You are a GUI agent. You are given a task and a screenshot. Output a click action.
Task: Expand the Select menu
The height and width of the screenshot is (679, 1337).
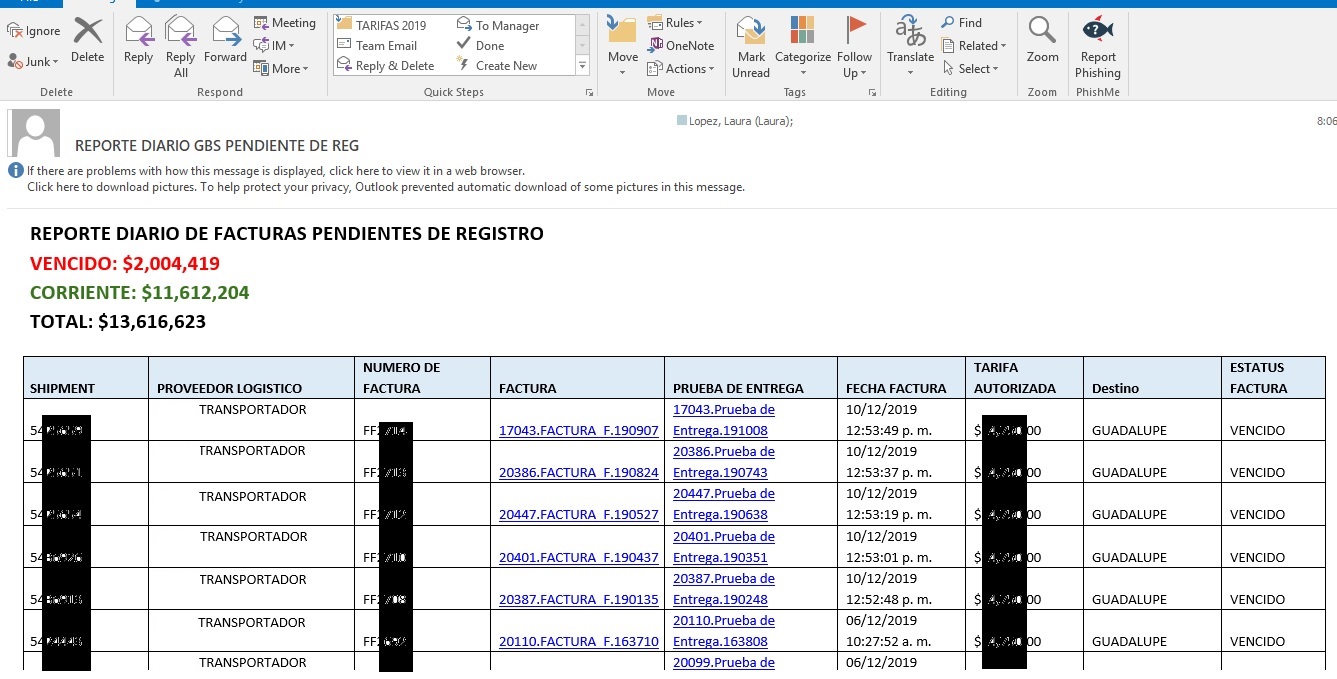970,69
